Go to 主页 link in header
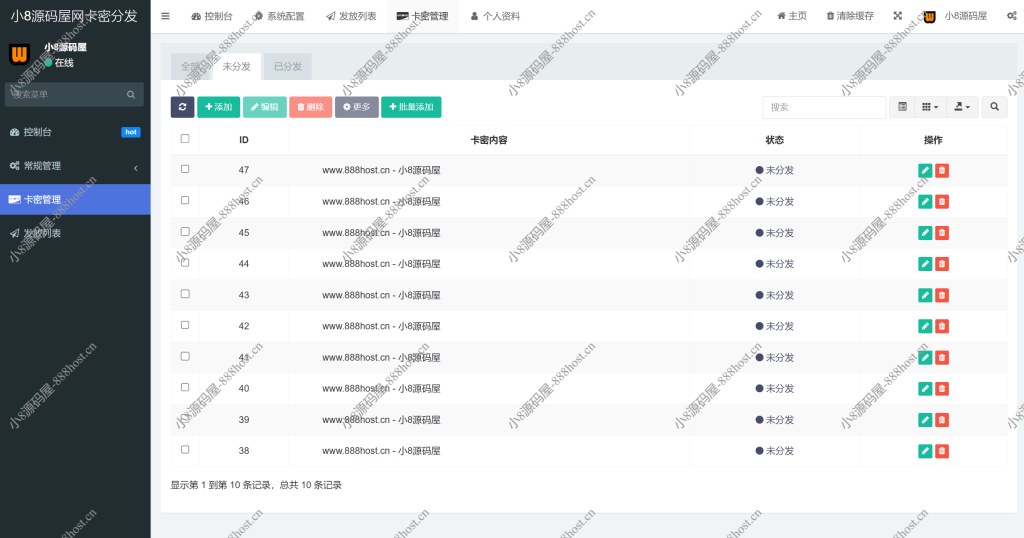1024x538 pixels. pyautogui.click(x=792, y=16)
